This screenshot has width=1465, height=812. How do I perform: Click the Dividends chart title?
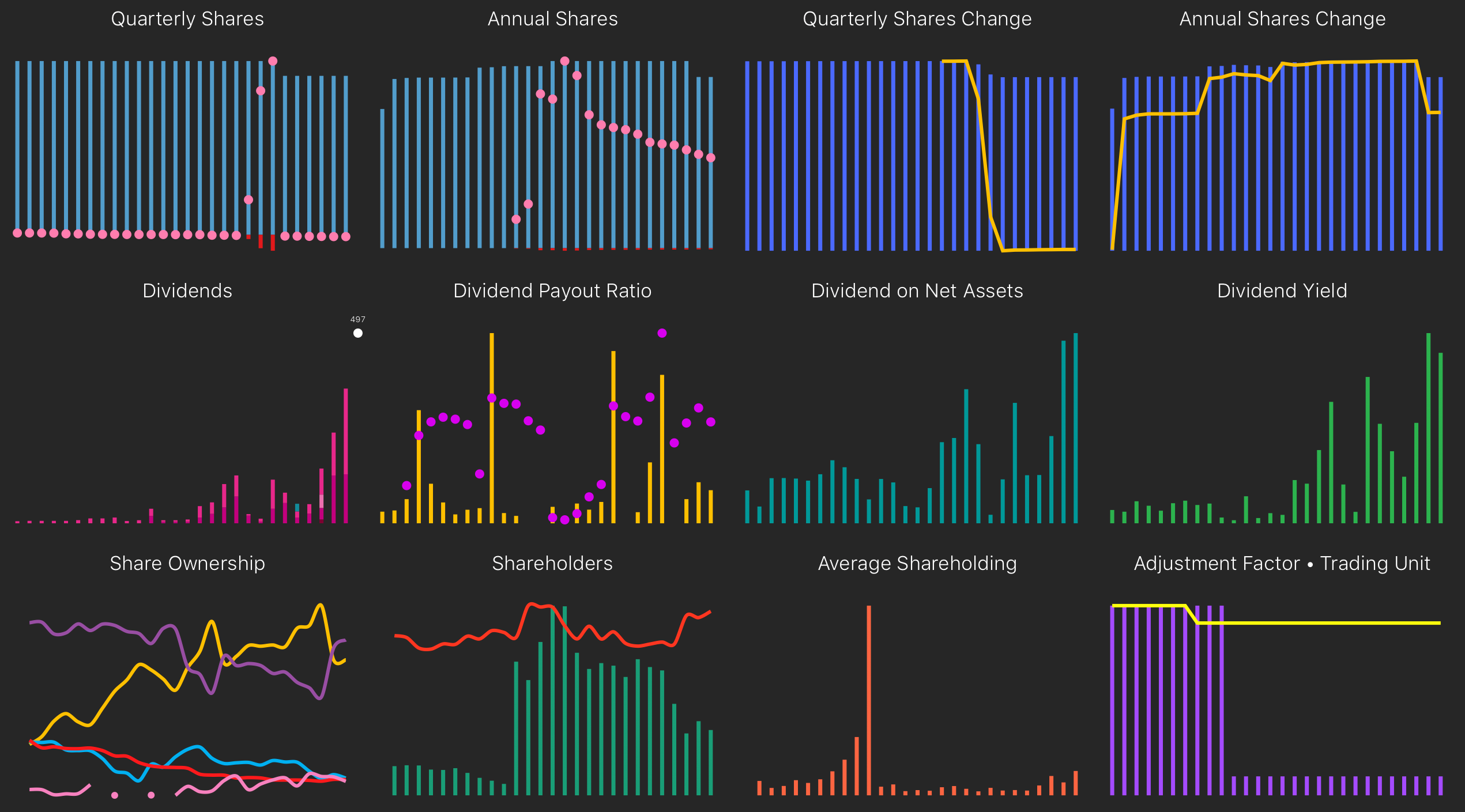coord(187,291)
